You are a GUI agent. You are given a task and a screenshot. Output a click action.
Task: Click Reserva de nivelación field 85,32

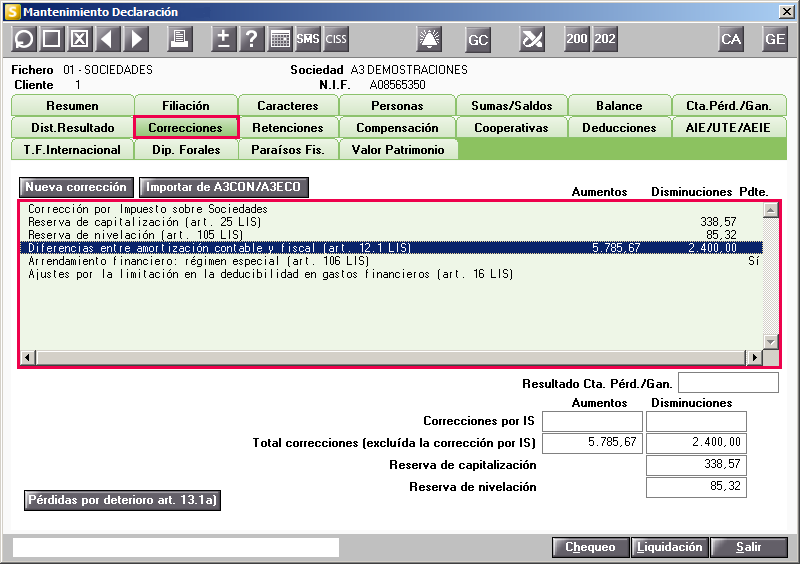(x=696, y=487)
